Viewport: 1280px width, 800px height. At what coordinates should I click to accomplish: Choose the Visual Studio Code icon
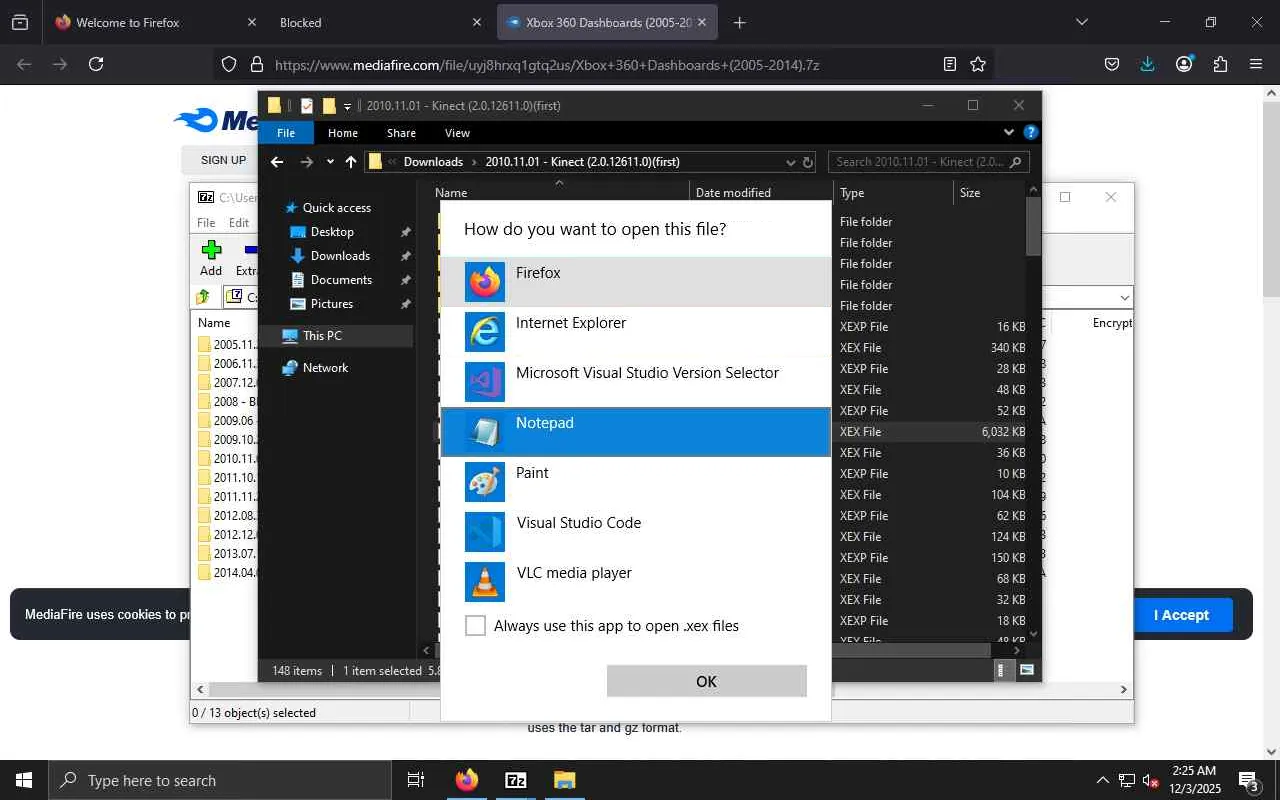tap(485, 532)
